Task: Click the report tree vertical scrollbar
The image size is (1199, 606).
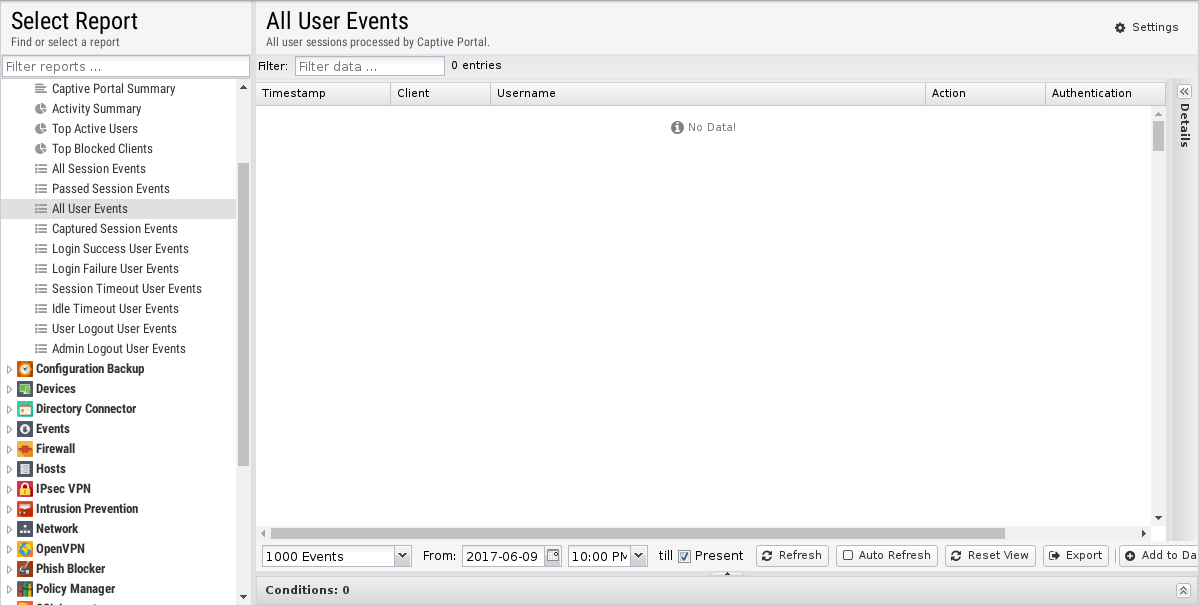Action: 243,313
